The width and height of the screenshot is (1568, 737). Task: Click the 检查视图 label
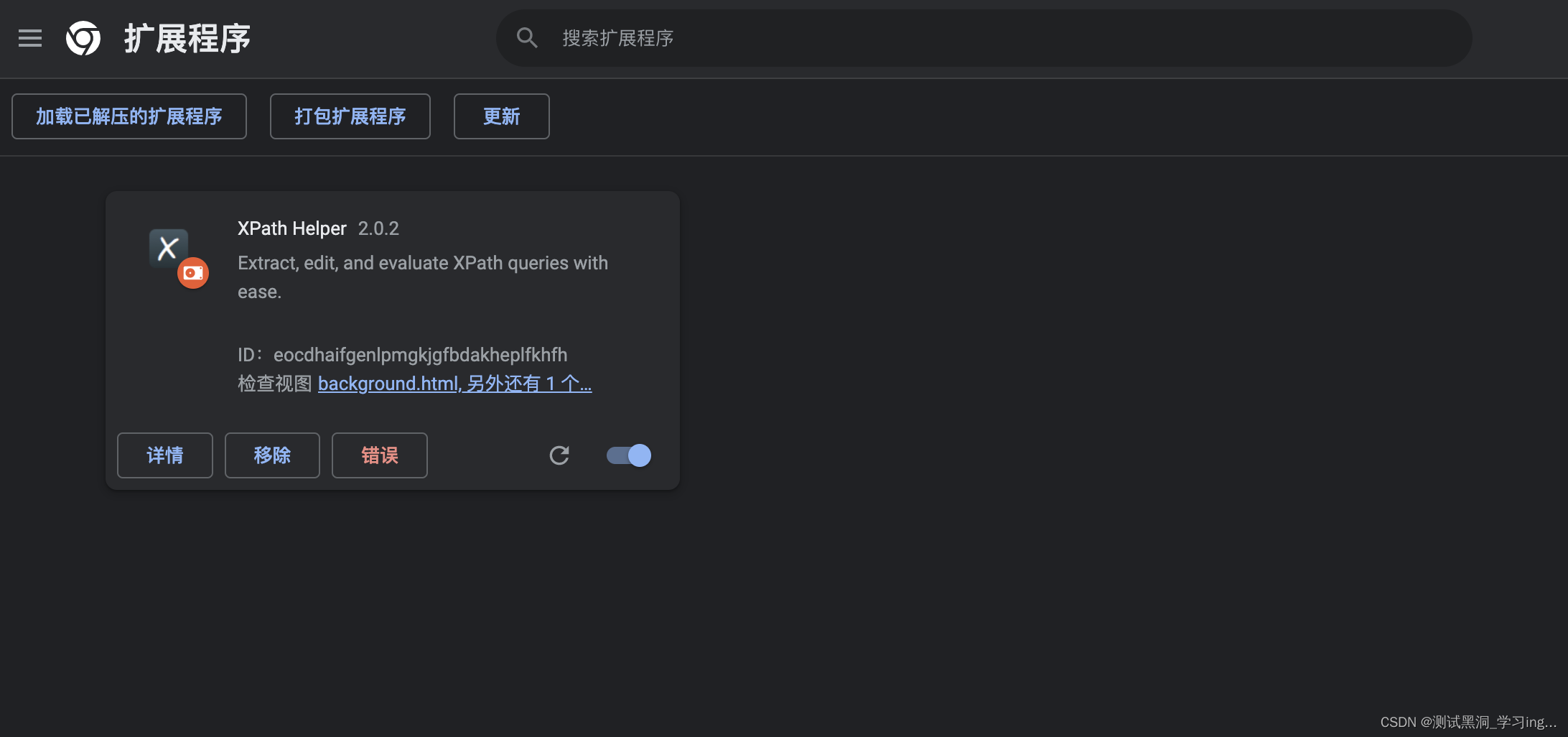click(274, 384)
